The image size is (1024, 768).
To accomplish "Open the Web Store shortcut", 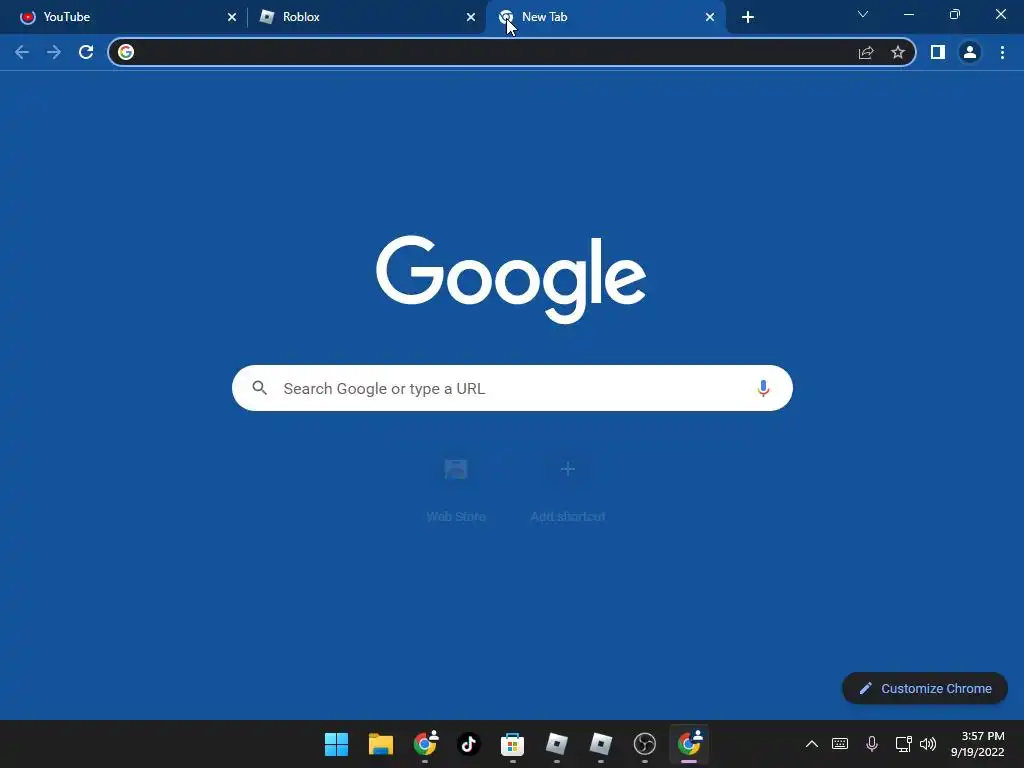I will pyautogui.click(x=456, y=488).
